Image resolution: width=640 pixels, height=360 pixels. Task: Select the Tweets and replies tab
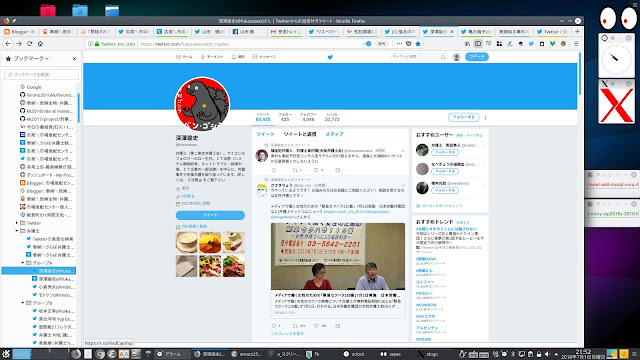pos(300,134)
